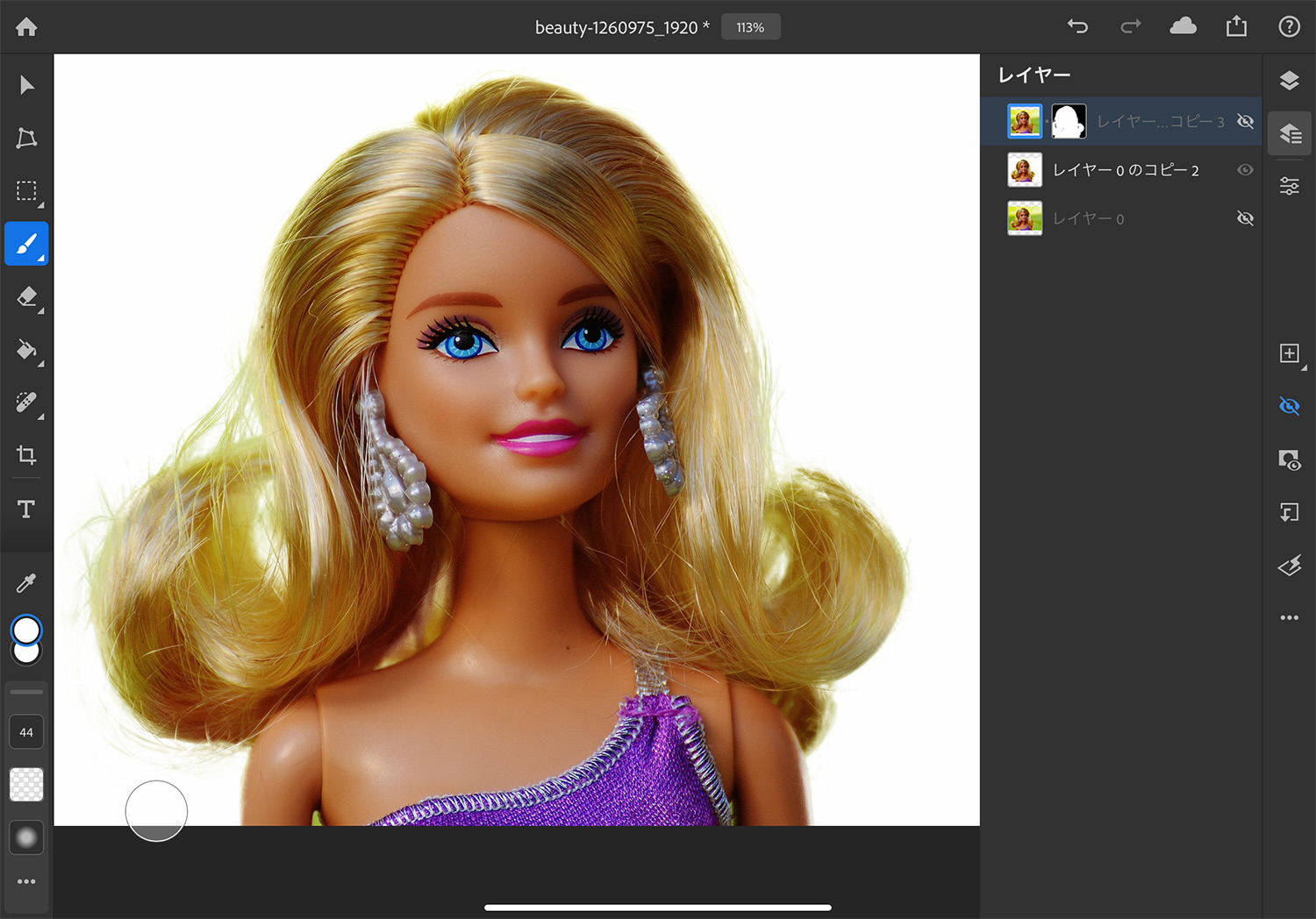1316x919 pixels.
Task: Tap the touch shortcut circle
Action: (x=156, y=811)
